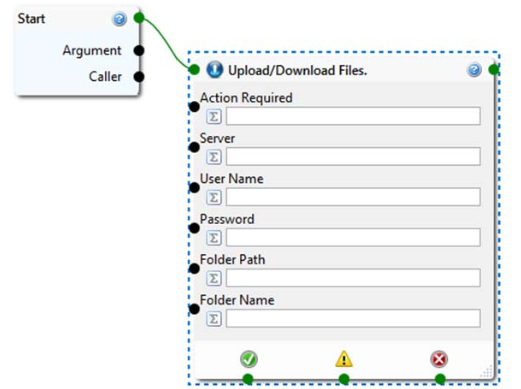Open expression editor sigma for Action Required
Viewport: 521px width, 389px height.
pyautogui.click(x=214, y=116)
